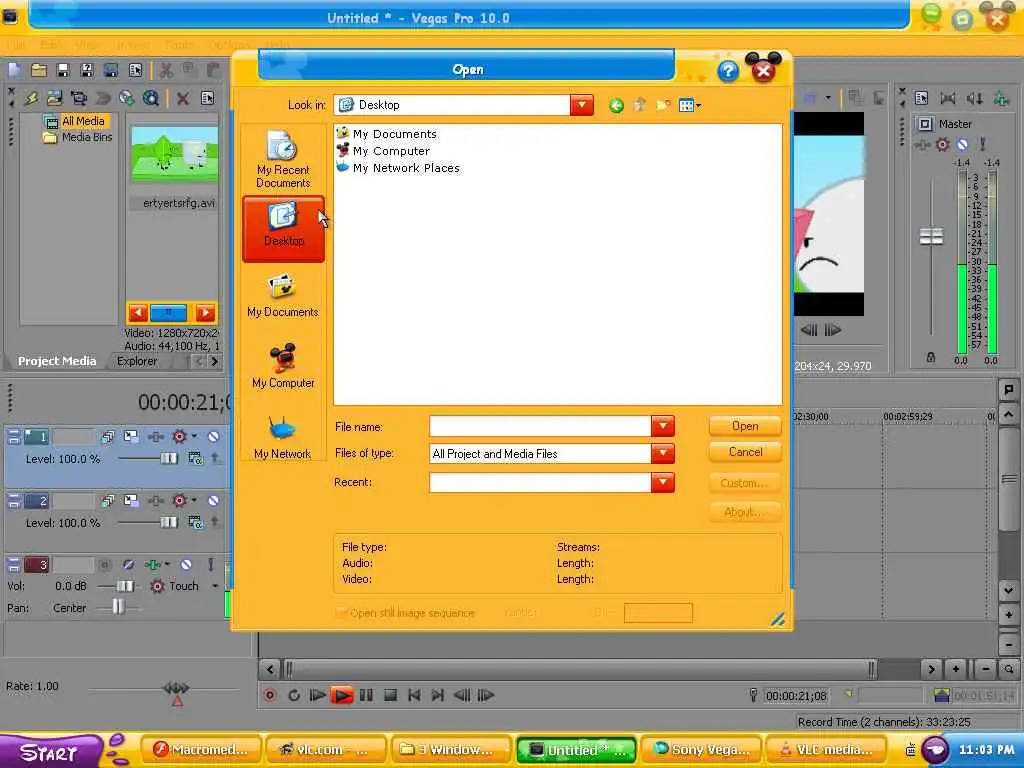The width and height of the screenshot is (1024, 768).
Task: Switch to Sony Vega taskbar window
Action: [702, 750]
